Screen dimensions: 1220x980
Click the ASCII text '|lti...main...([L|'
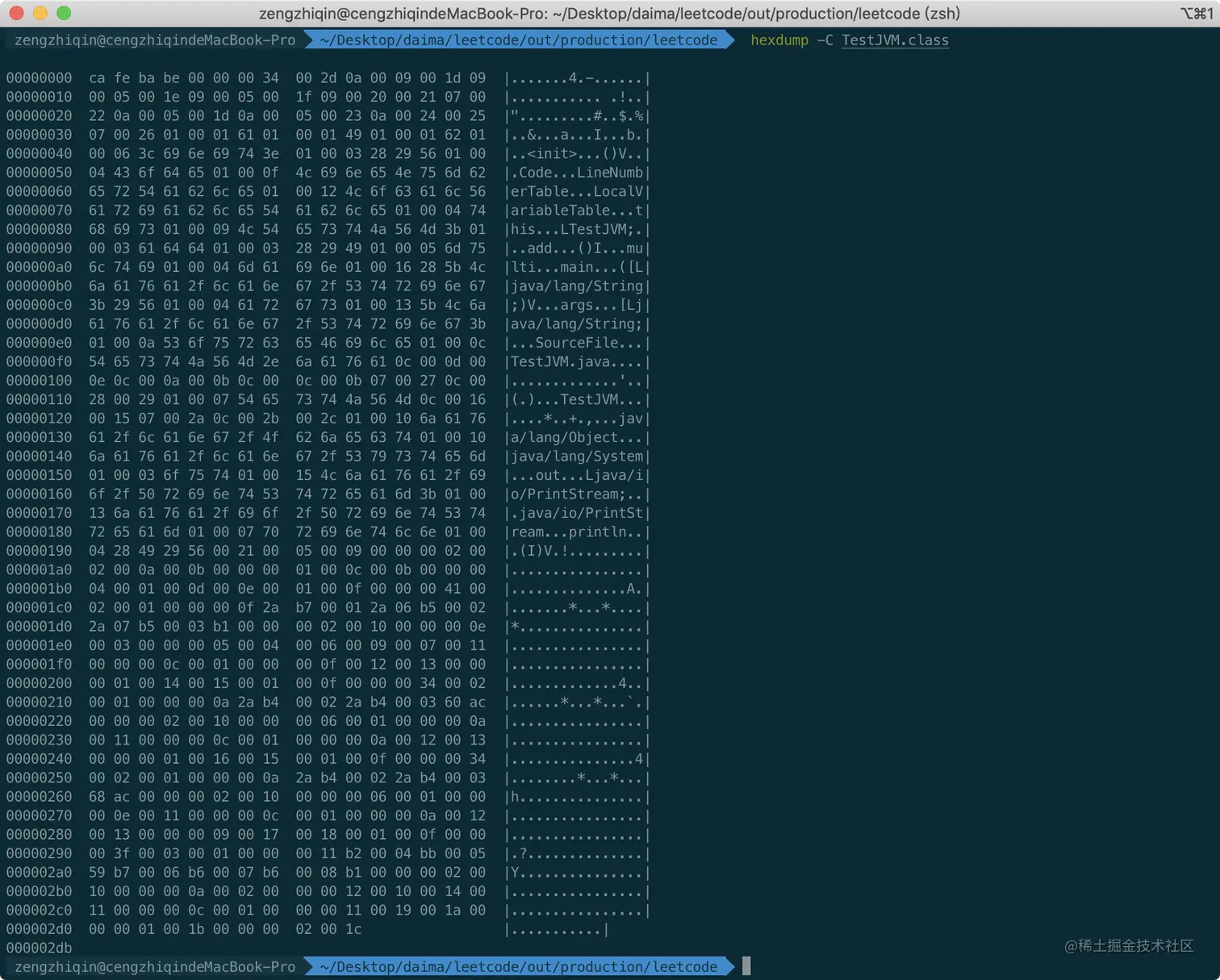[x=577, y=267]
